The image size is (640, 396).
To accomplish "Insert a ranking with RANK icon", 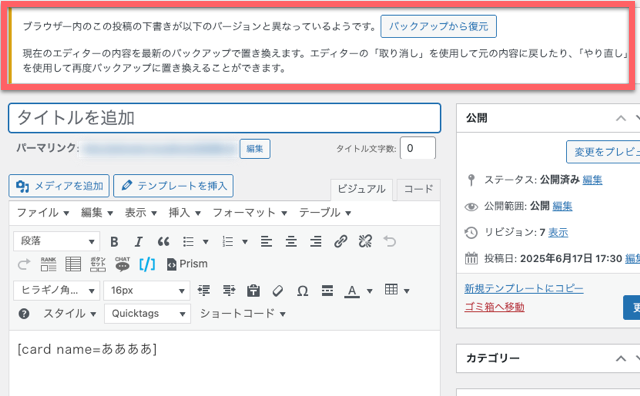I will [48, 265].
